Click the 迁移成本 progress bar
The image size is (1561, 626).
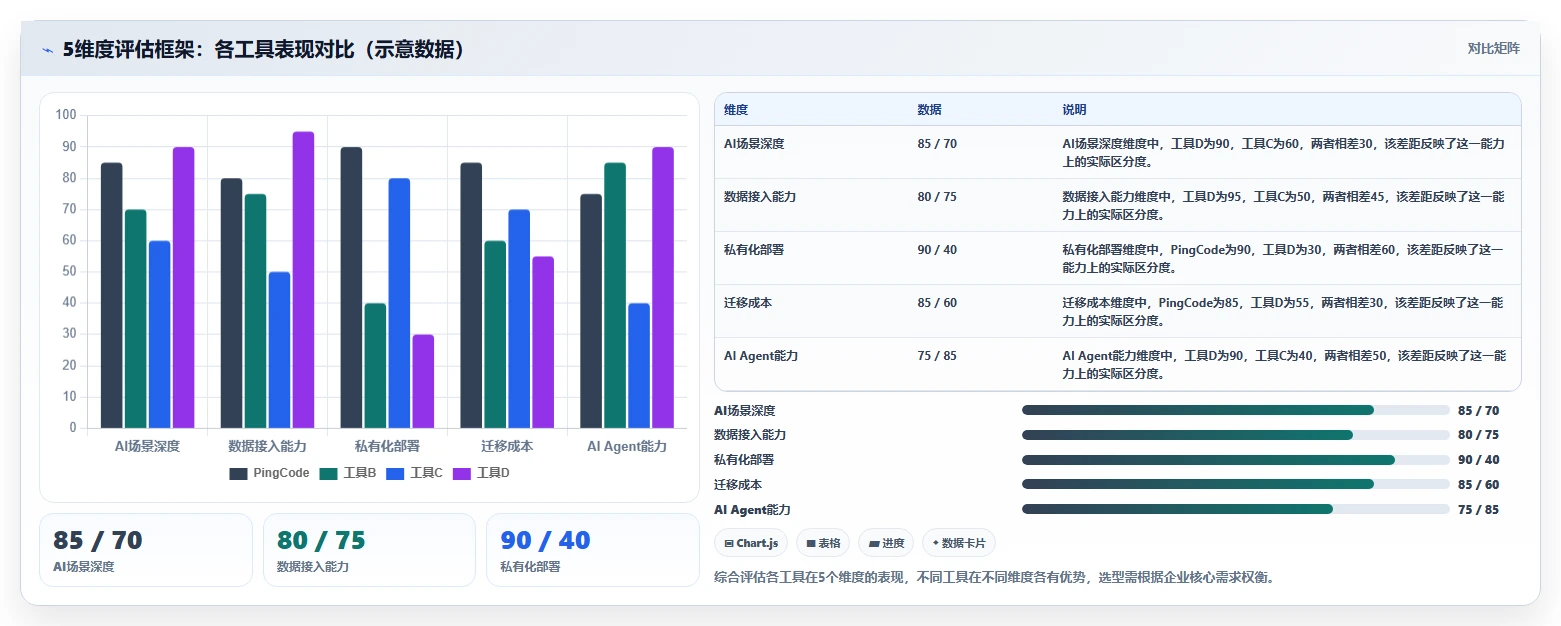[1235, 484]
